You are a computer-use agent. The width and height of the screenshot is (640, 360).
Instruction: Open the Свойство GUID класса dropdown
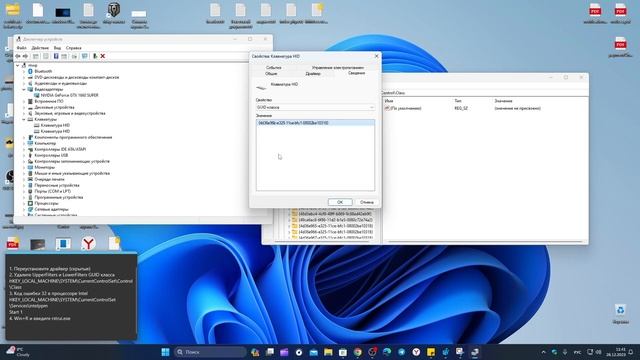click(x=315, y=107)
